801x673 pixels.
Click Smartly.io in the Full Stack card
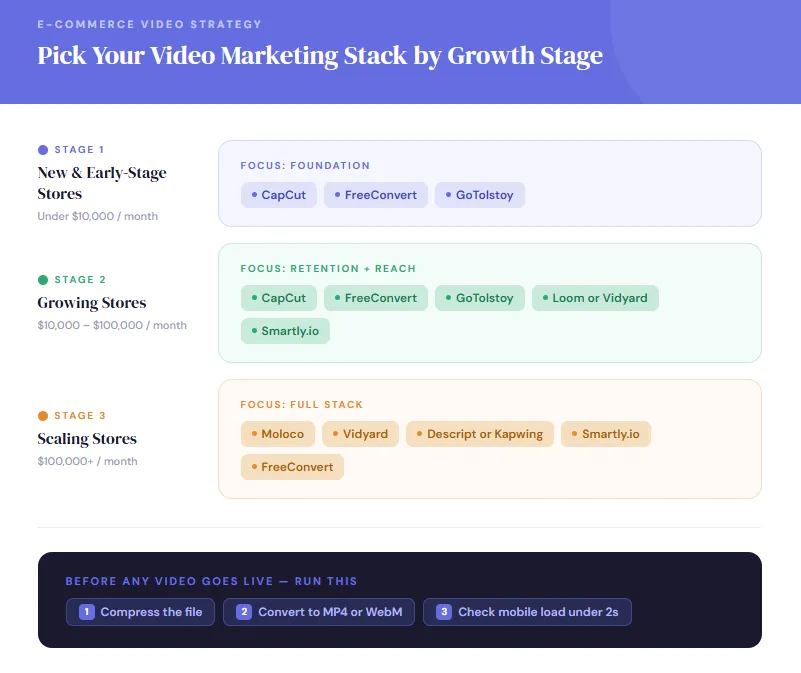[605, 434]
